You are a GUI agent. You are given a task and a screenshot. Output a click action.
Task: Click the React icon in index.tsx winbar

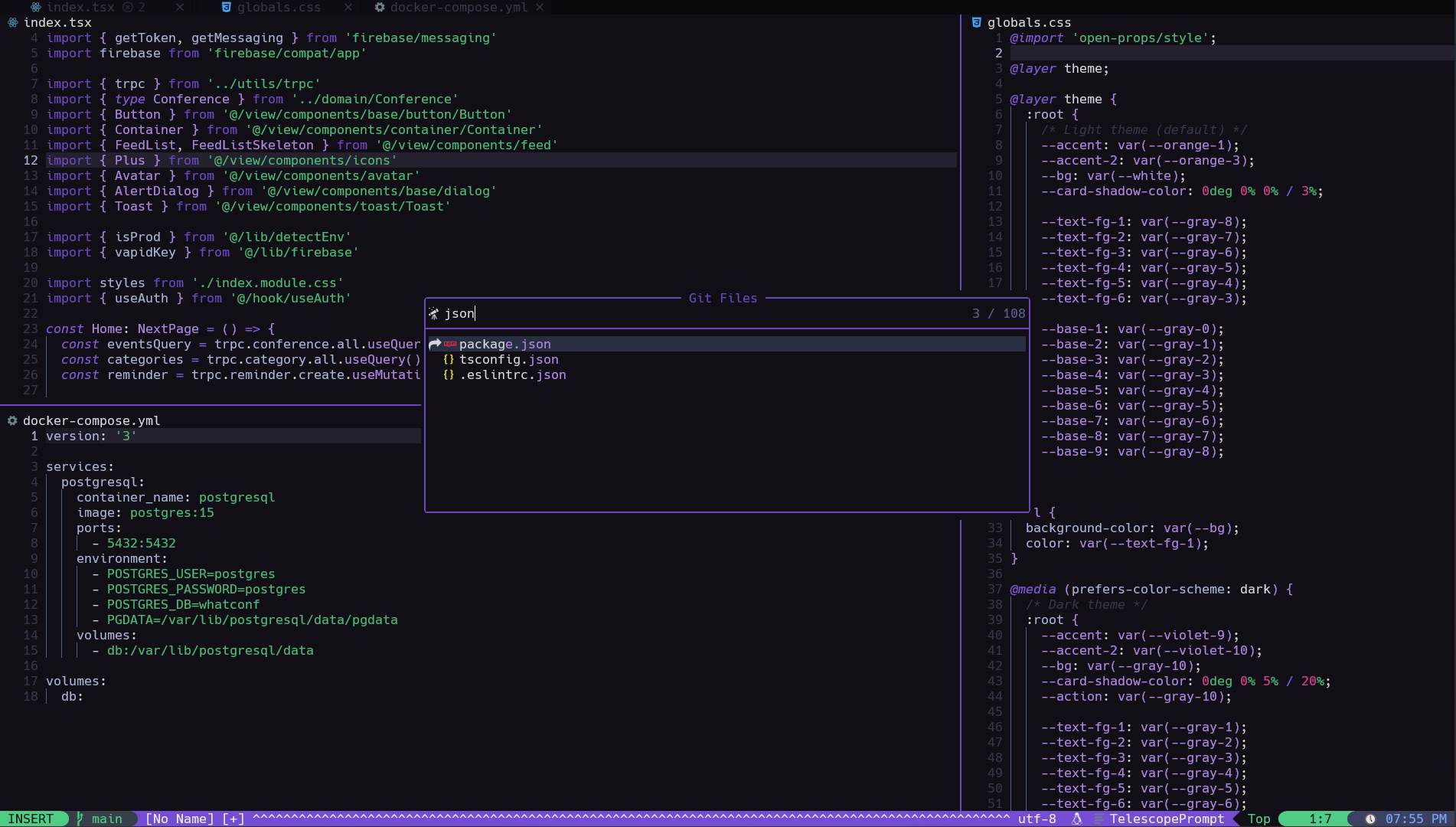tap(13, 22)
